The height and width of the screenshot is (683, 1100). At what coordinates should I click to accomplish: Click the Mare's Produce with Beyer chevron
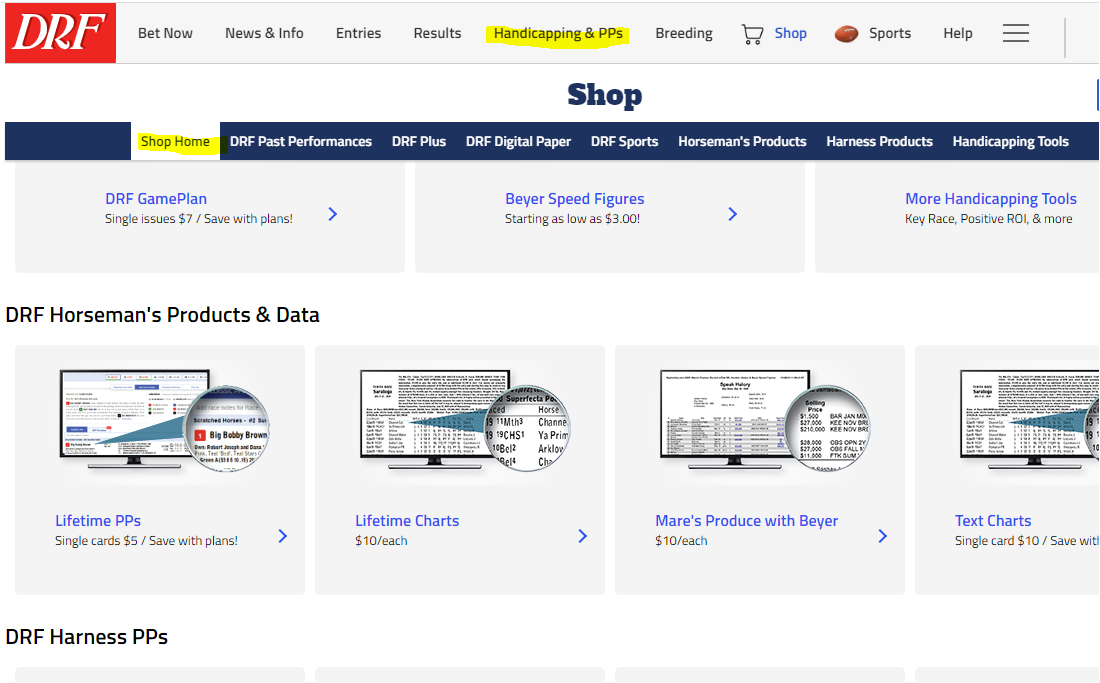(883, 536)
